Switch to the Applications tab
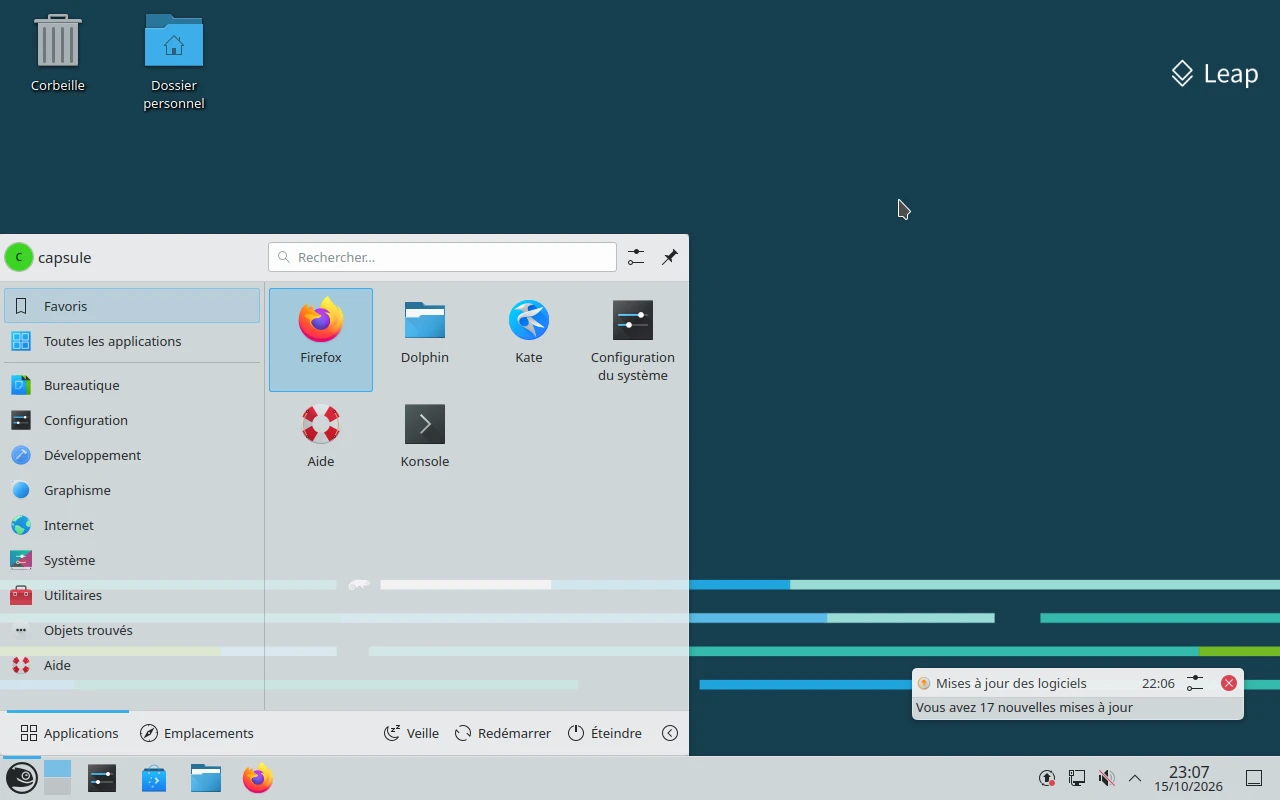This screenshot has width=1280, height=800. coord(69,733)
